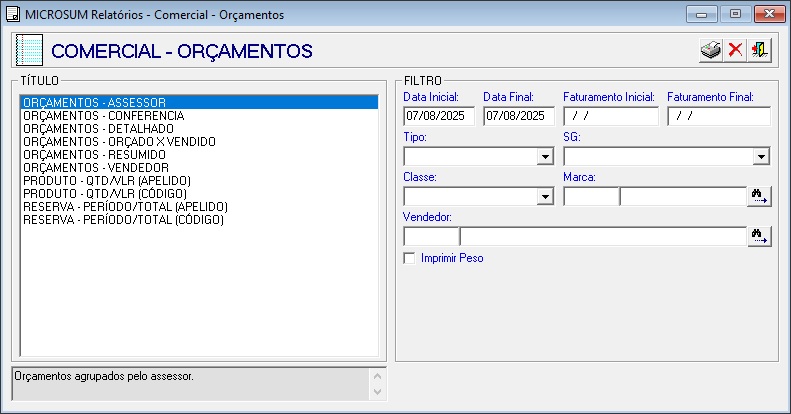Viewport: 791px width, 414px height.
Task: Select PRODUTO - QTD/VLR (APELIDO) report
Action: point(199,181)
